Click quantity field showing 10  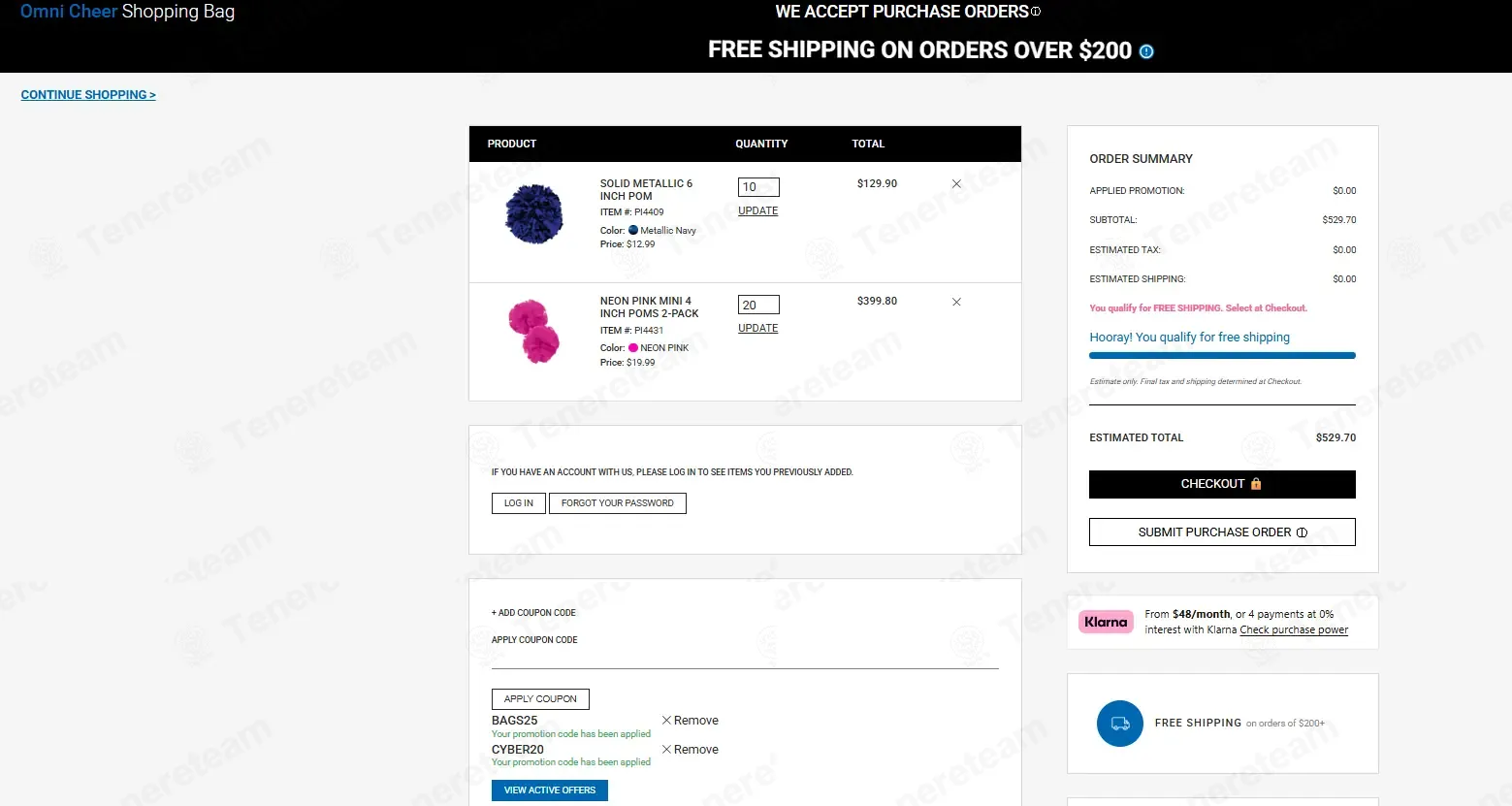coord(758,187)
